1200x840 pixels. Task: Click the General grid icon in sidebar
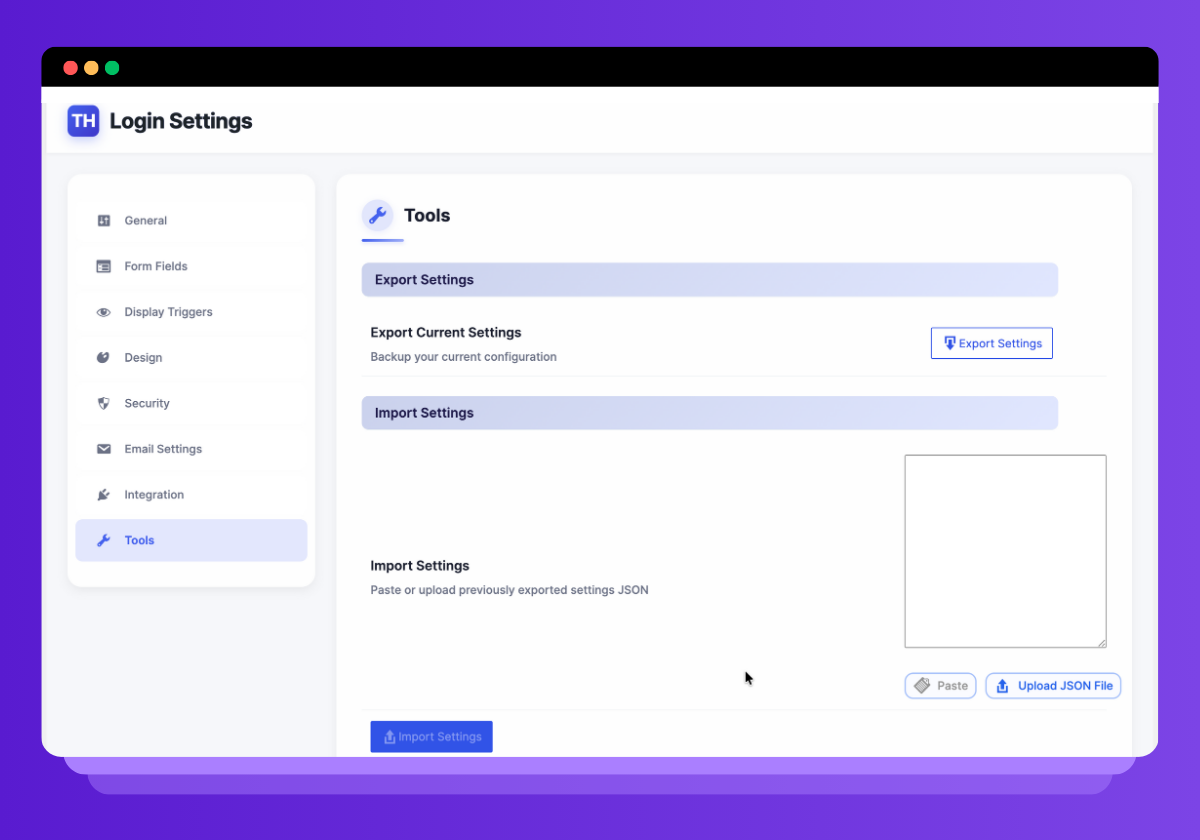pyautogui.click(x=103, y=220)
